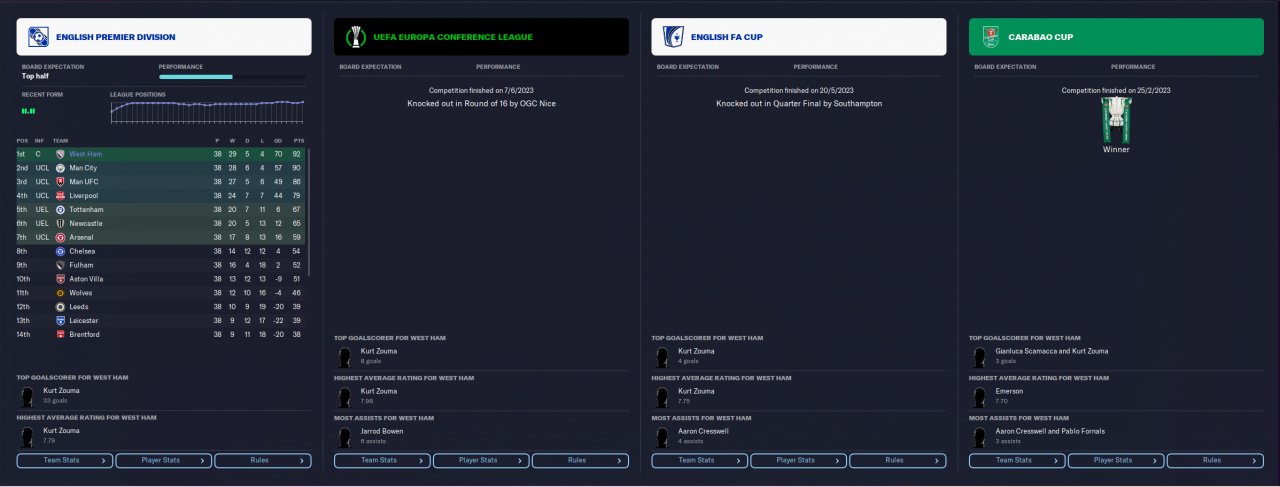
Task: Open Player Stats for English Premier Division
Action: coord(163,461)
